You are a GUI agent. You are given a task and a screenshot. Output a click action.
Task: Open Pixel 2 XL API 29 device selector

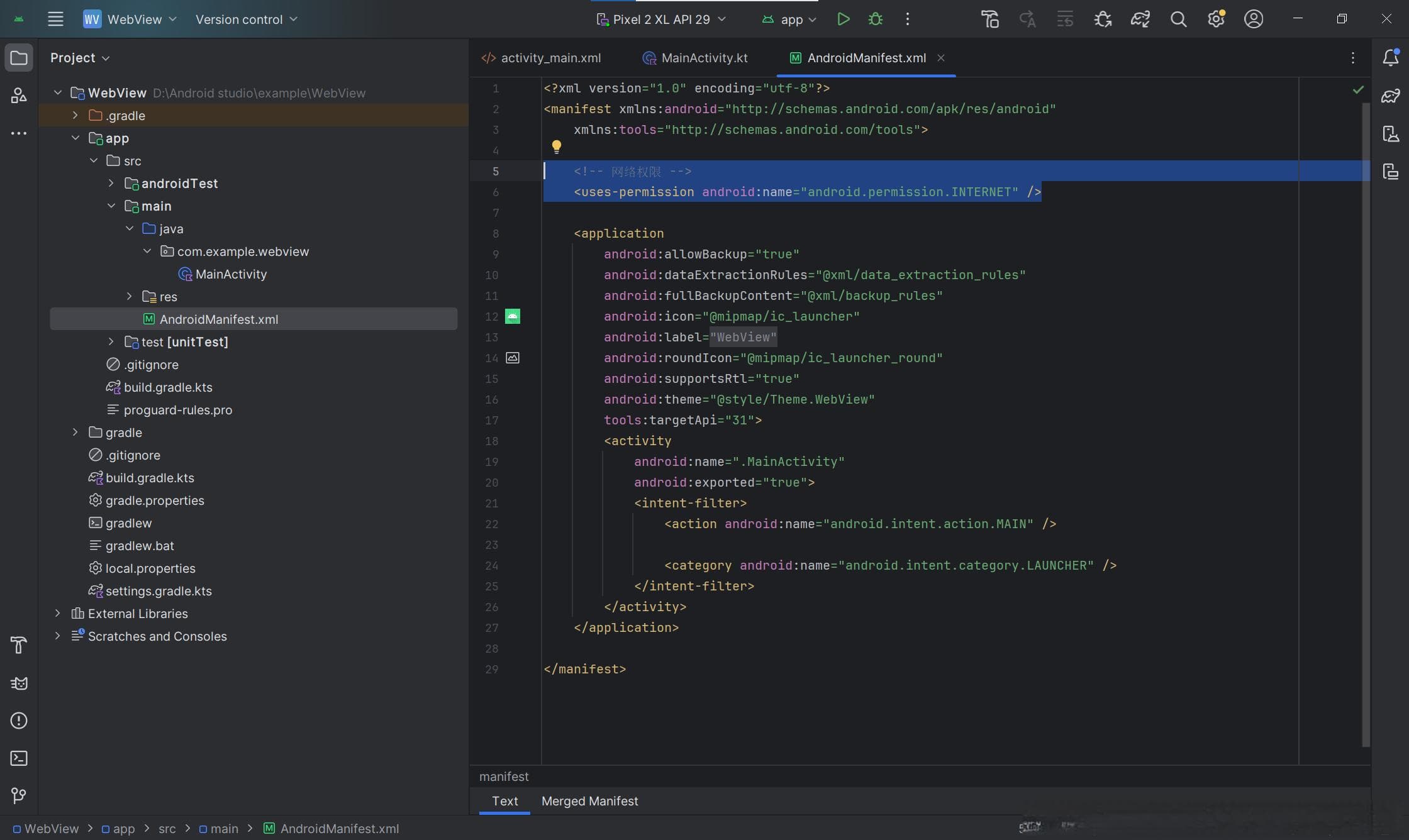[x=660, y=19]
